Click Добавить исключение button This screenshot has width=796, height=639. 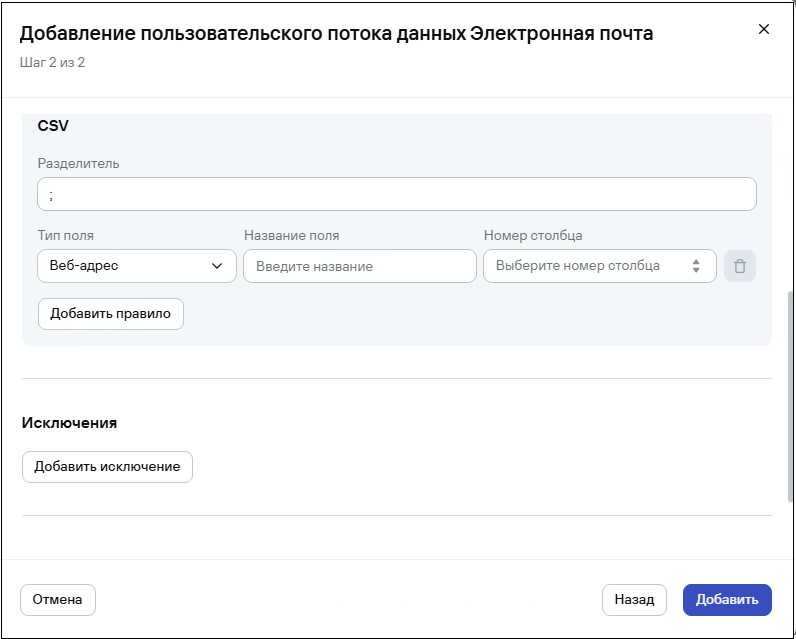click(x=107, y=467)
